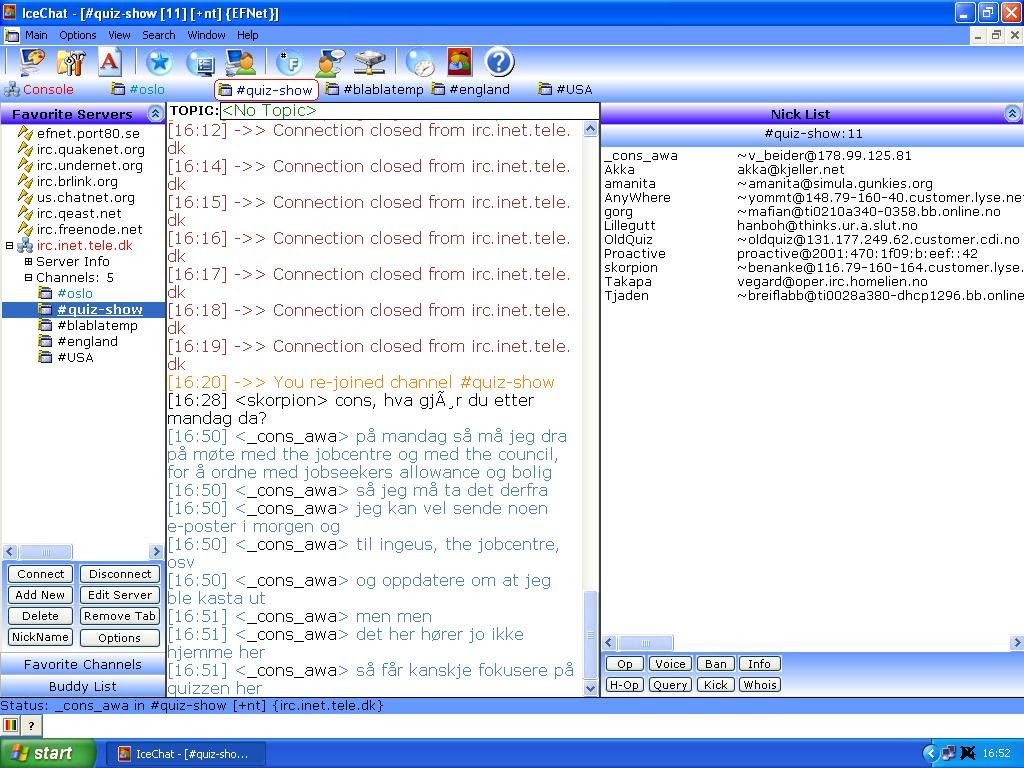Click the message input field

tap(532, 725)
